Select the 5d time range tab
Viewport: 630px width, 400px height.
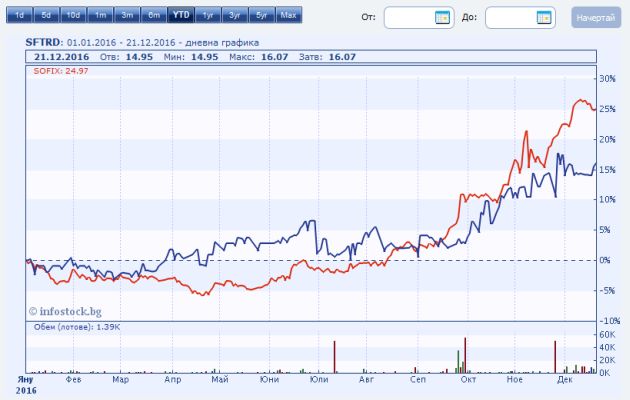[x=46, y=15]
